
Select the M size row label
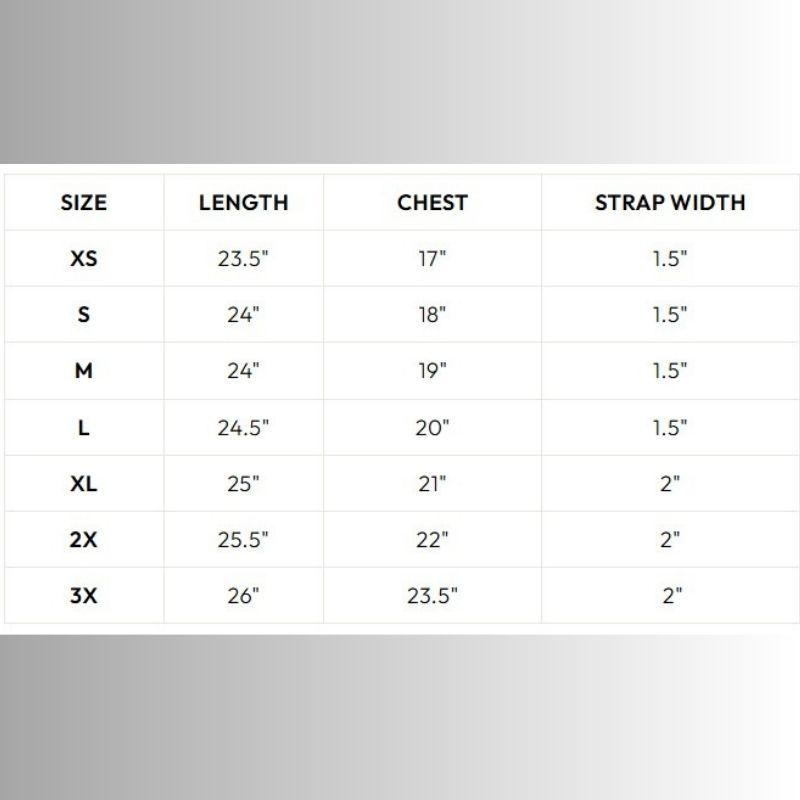(84, 371)
